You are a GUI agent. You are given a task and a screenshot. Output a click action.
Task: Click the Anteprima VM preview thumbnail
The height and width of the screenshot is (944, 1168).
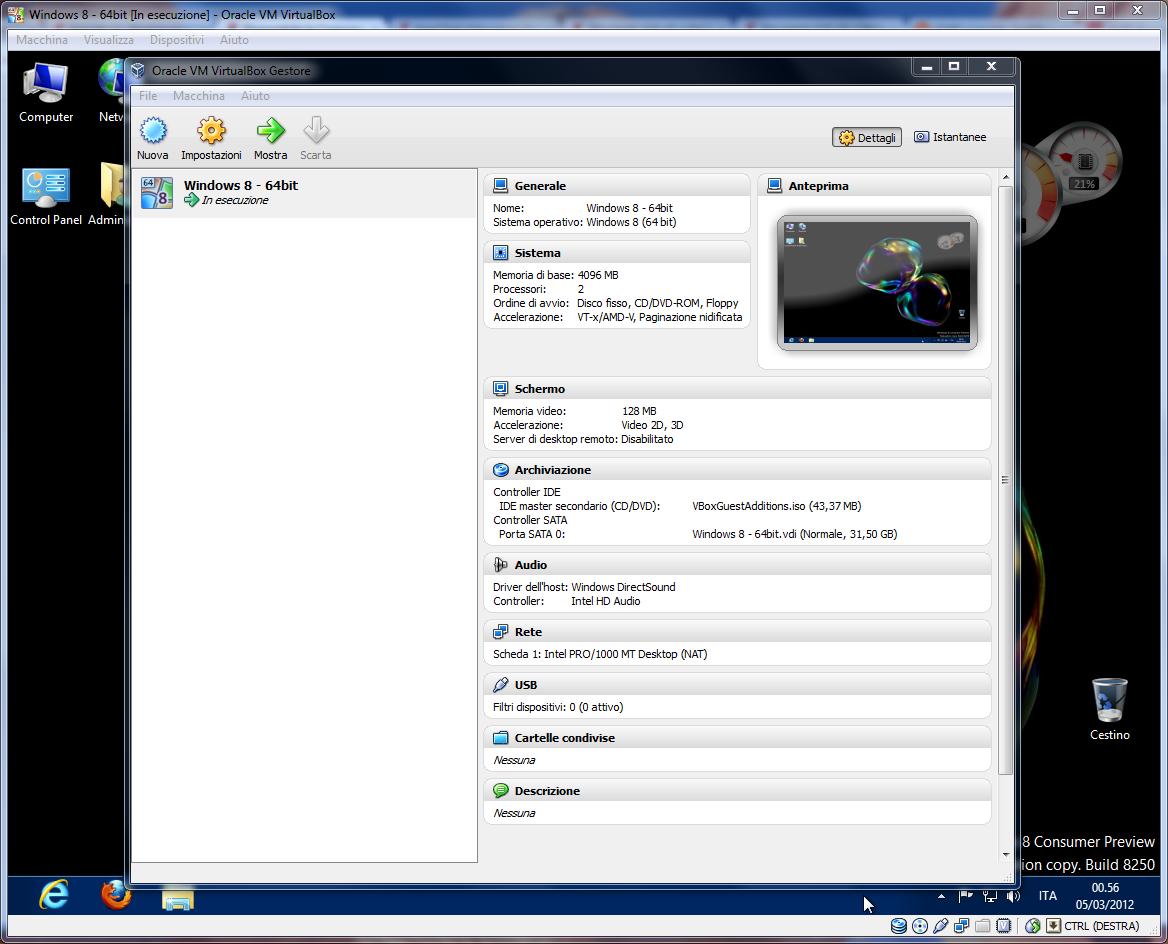tap(877, 283)
